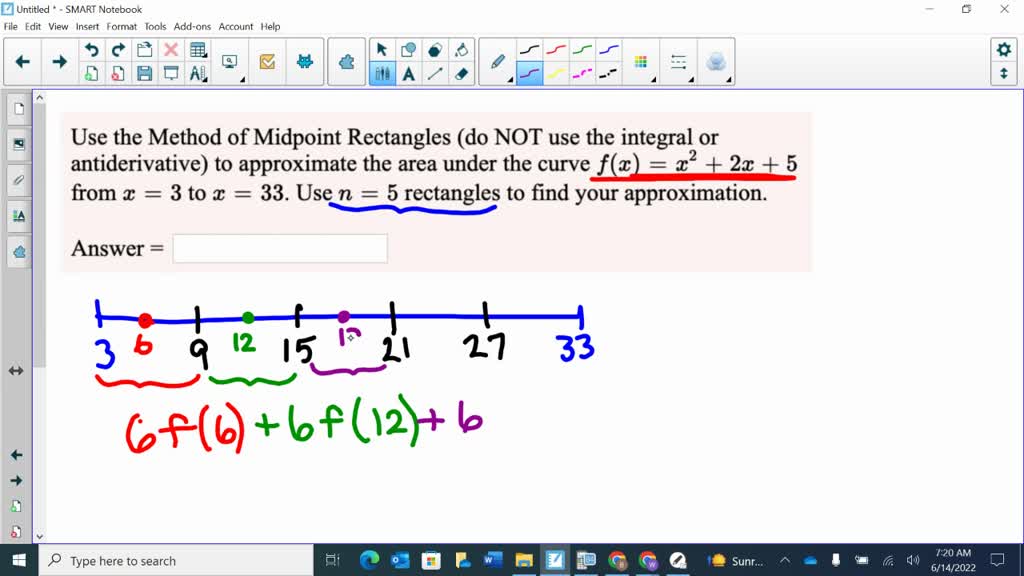
Task: Click the Undo icon
Action: 92,50
